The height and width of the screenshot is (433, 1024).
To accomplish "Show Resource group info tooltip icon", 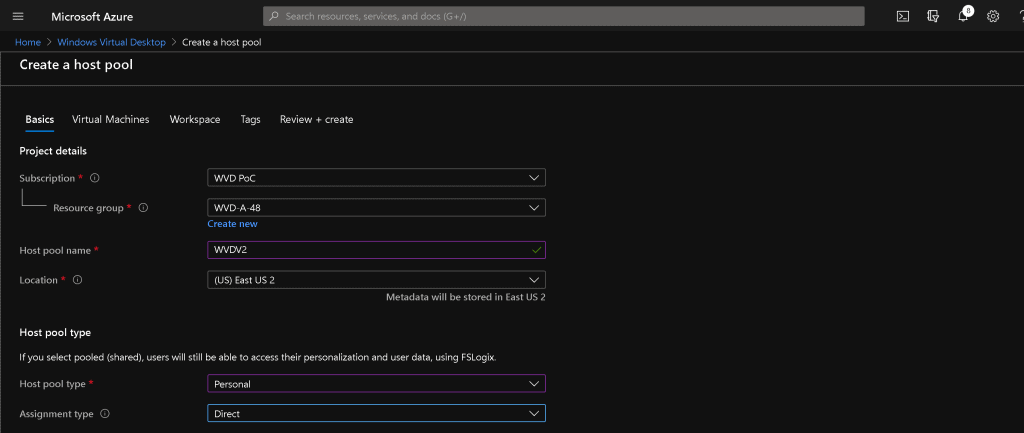I will 144,208.
